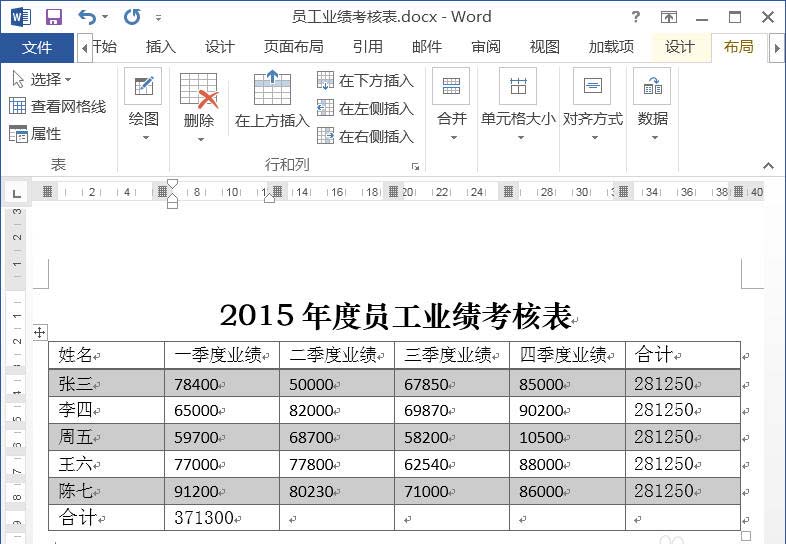786x544 pixels.
Task: Click the Save icon in title bar
Action: (x=54, y=17)
